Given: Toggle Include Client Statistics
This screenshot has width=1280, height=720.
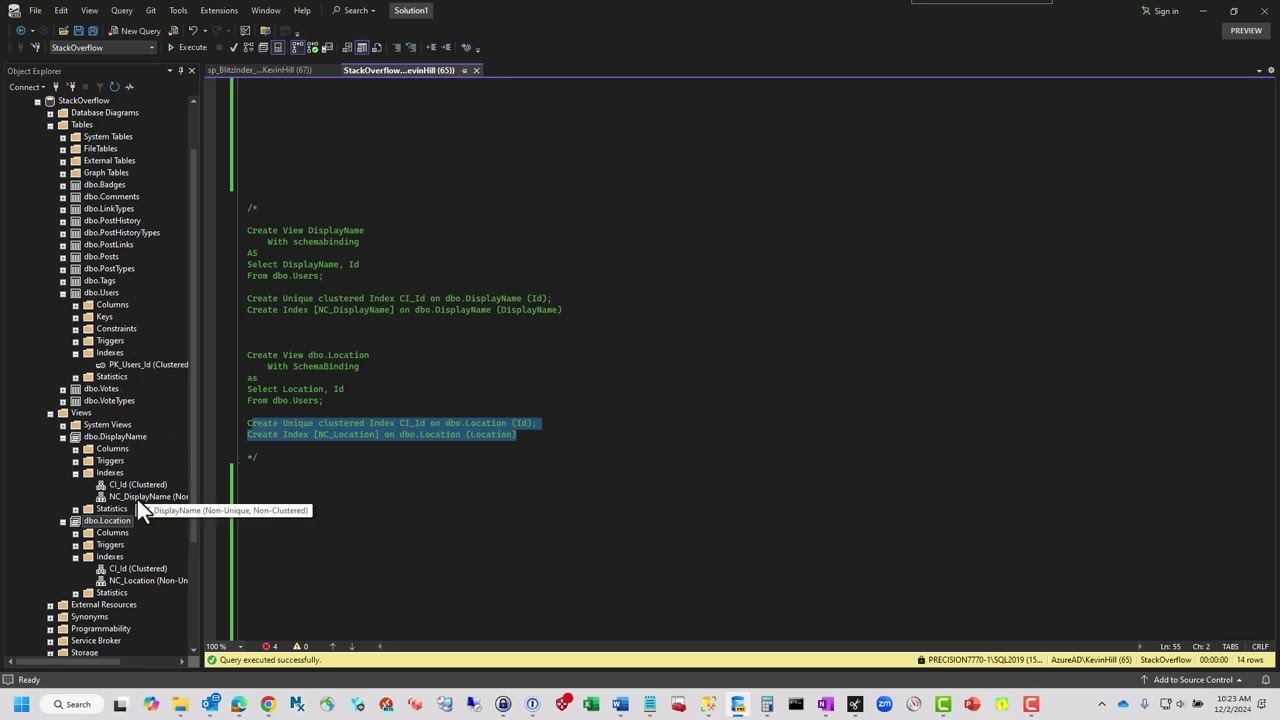Looking at the screenshot, I should tap(327, 47).
